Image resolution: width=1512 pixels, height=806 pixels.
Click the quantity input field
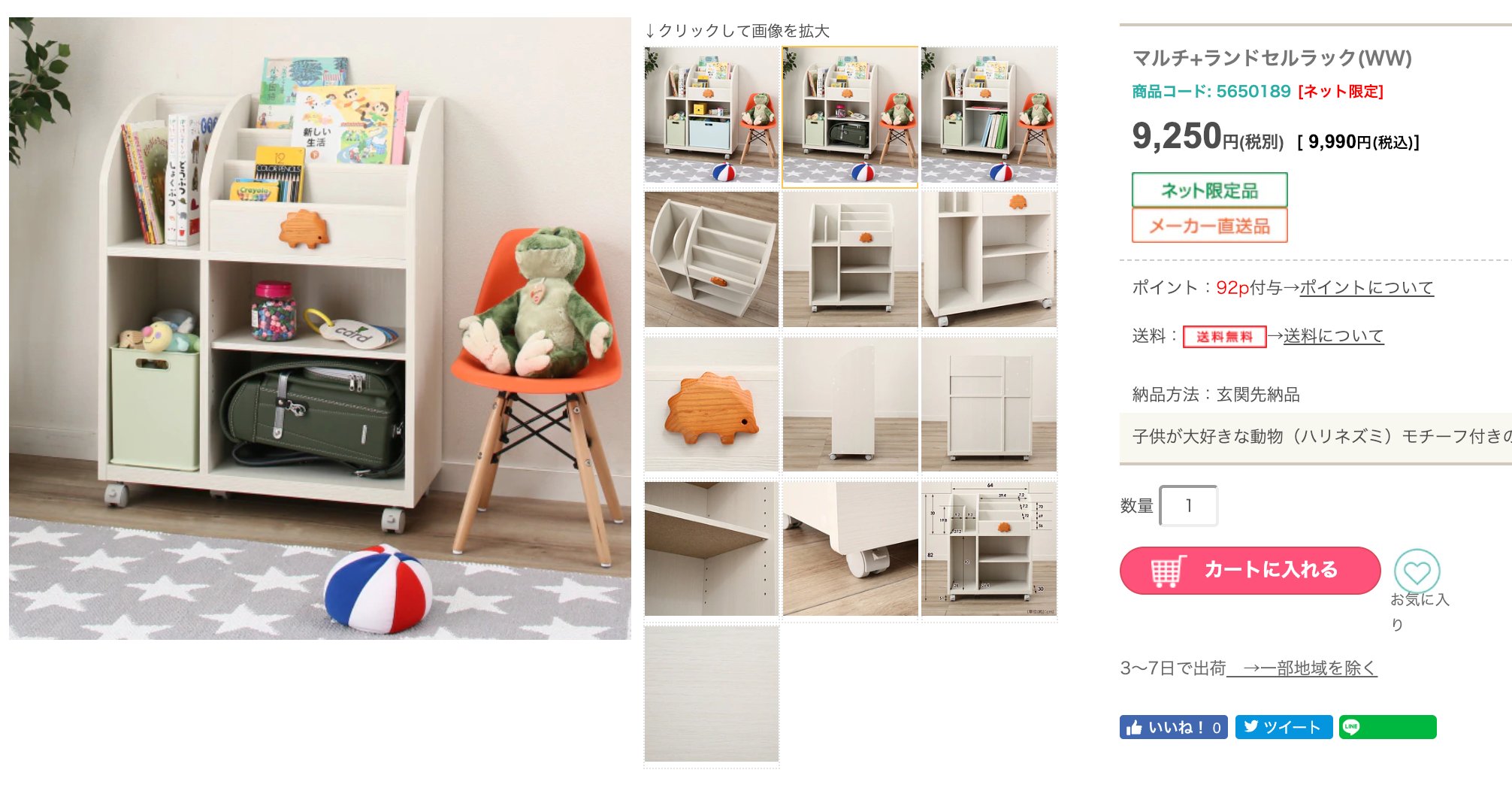click(x=1188, y=505)
